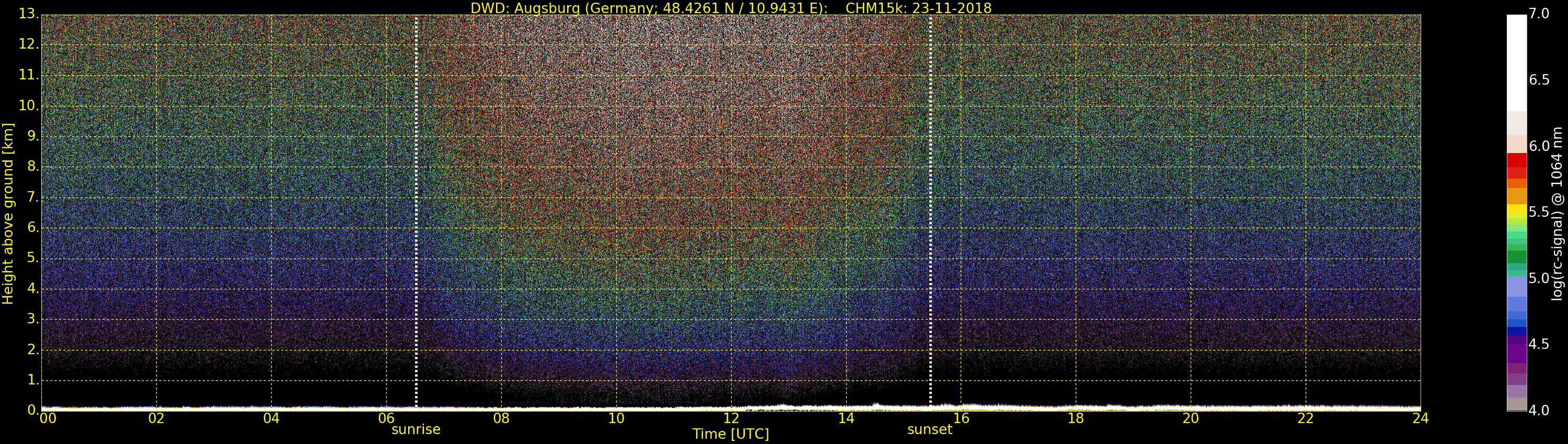The image size is (1568, 444).
Task: Click the DWD Augsburg chart title
Action: coord(731,8)
